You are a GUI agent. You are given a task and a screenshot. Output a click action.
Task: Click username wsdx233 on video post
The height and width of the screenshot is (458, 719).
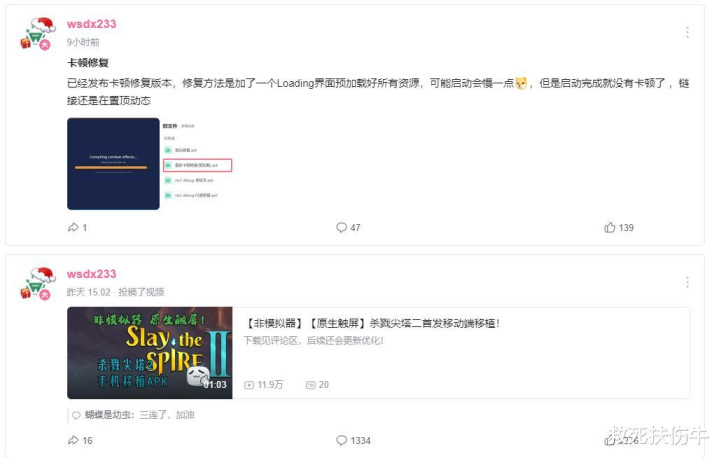[x=91, y=274]
